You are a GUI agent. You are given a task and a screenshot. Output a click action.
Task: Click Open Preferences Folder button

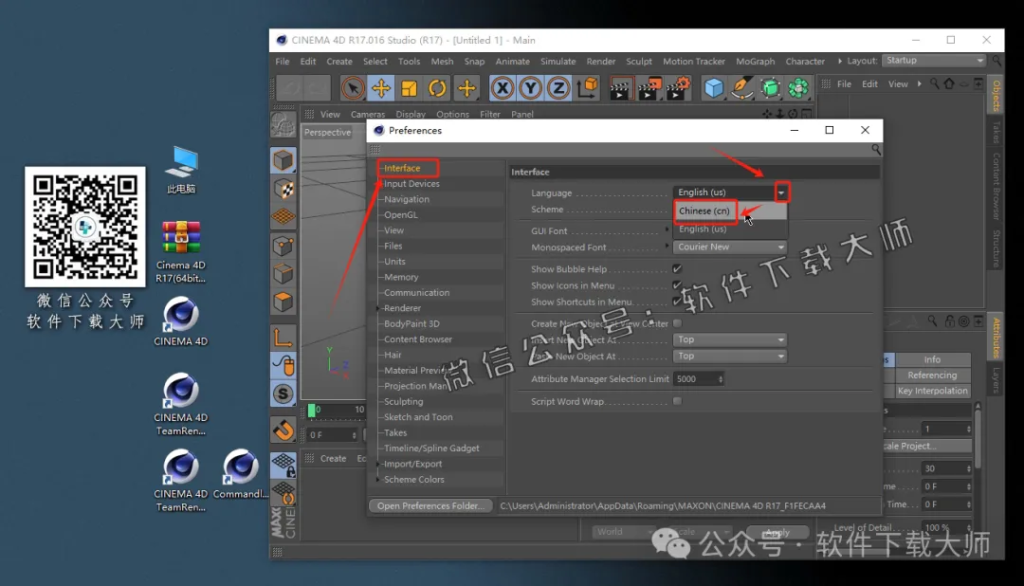pos(431,505)
